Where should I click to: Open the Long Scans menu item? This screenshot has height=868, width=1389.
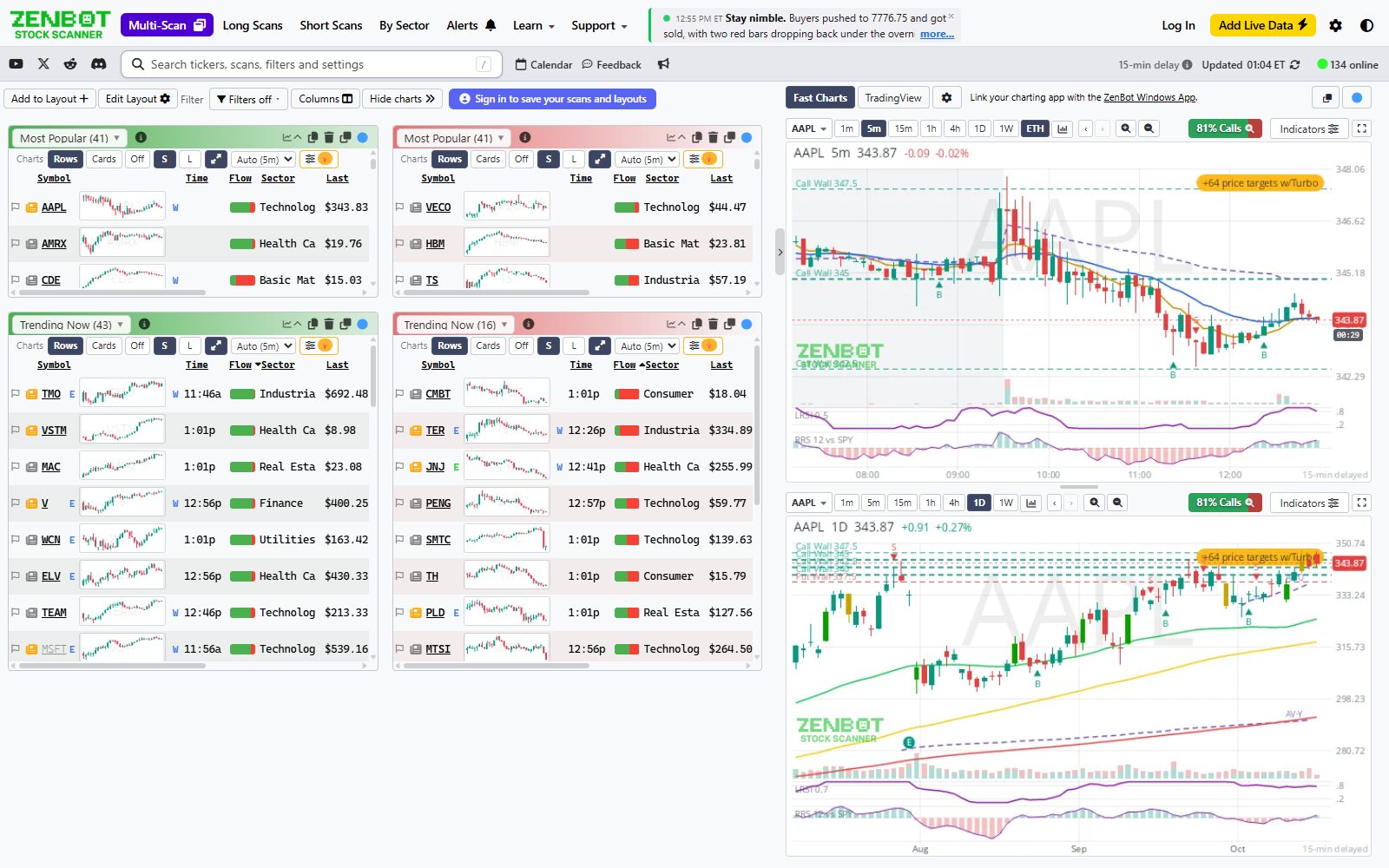[x=253, y=25]
